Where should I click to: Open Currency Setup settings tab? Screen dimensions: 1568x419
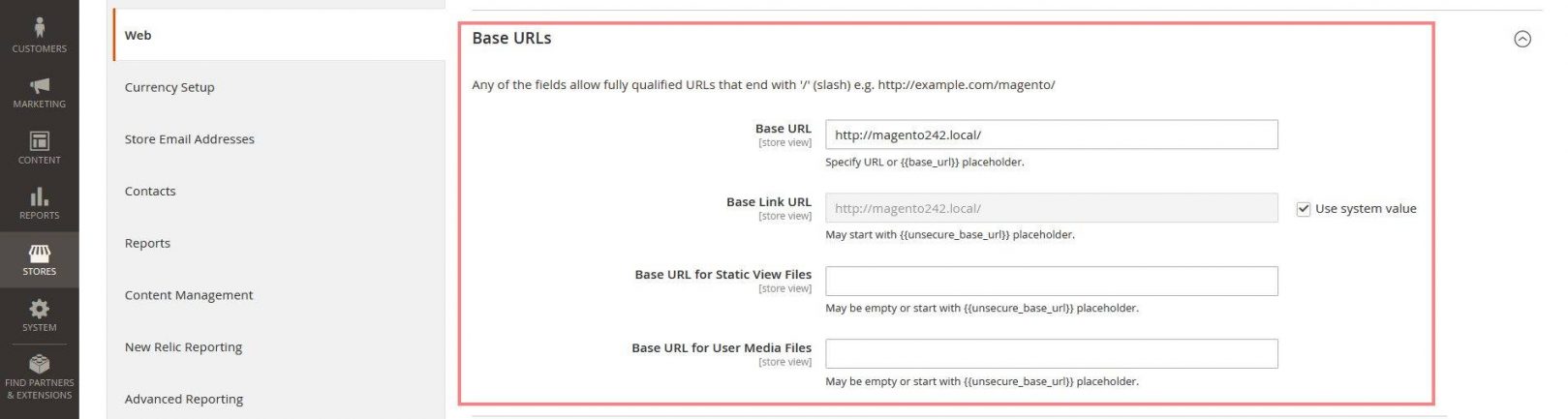pos(169,87)
